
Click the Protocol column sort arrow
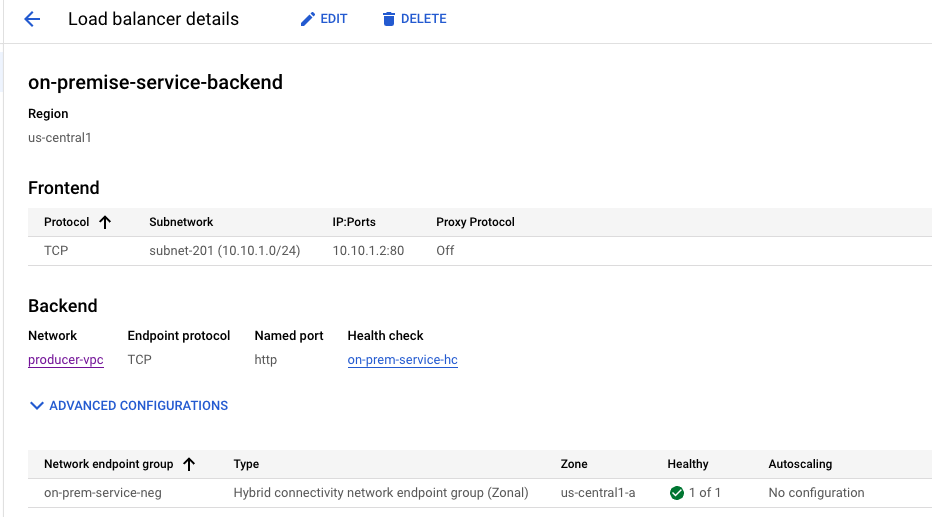(x=105, y=222)
